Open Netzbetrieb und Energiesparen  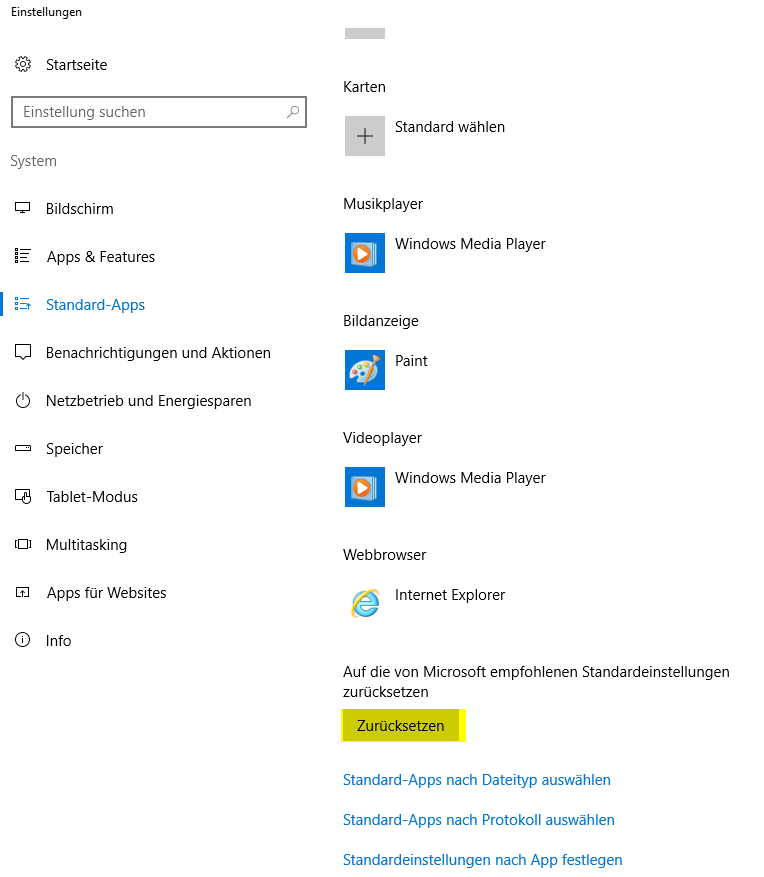[149, 401]
